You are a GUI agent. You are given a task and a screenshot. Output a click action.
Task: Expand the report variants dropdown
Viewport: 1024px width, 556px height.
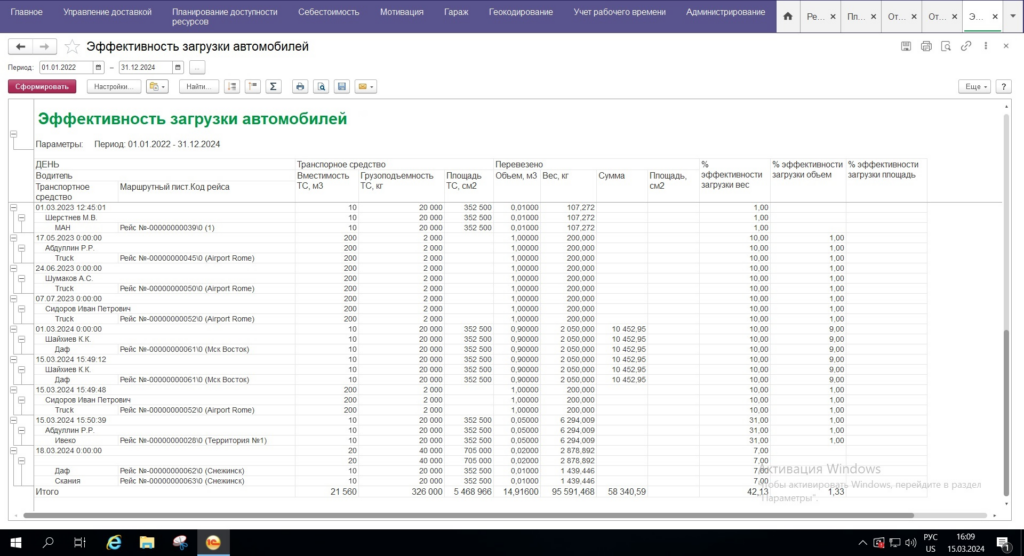coord(157,87)
